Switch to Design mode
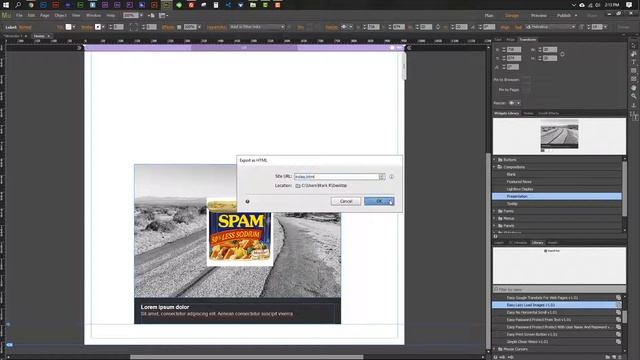Screen dimensions: 640x360 point(512,16)
